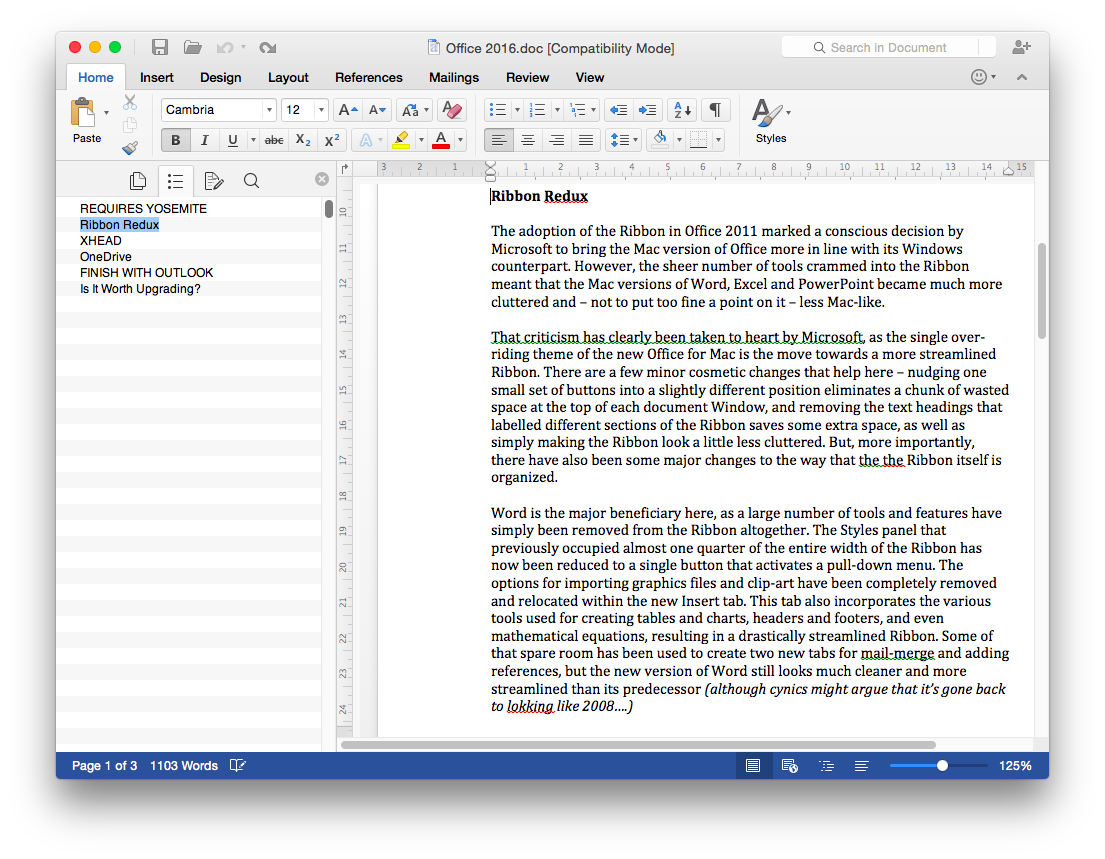Align text right
Image resolution: width=1105 pixels, height=859 pixels.
tap(557, 140)
